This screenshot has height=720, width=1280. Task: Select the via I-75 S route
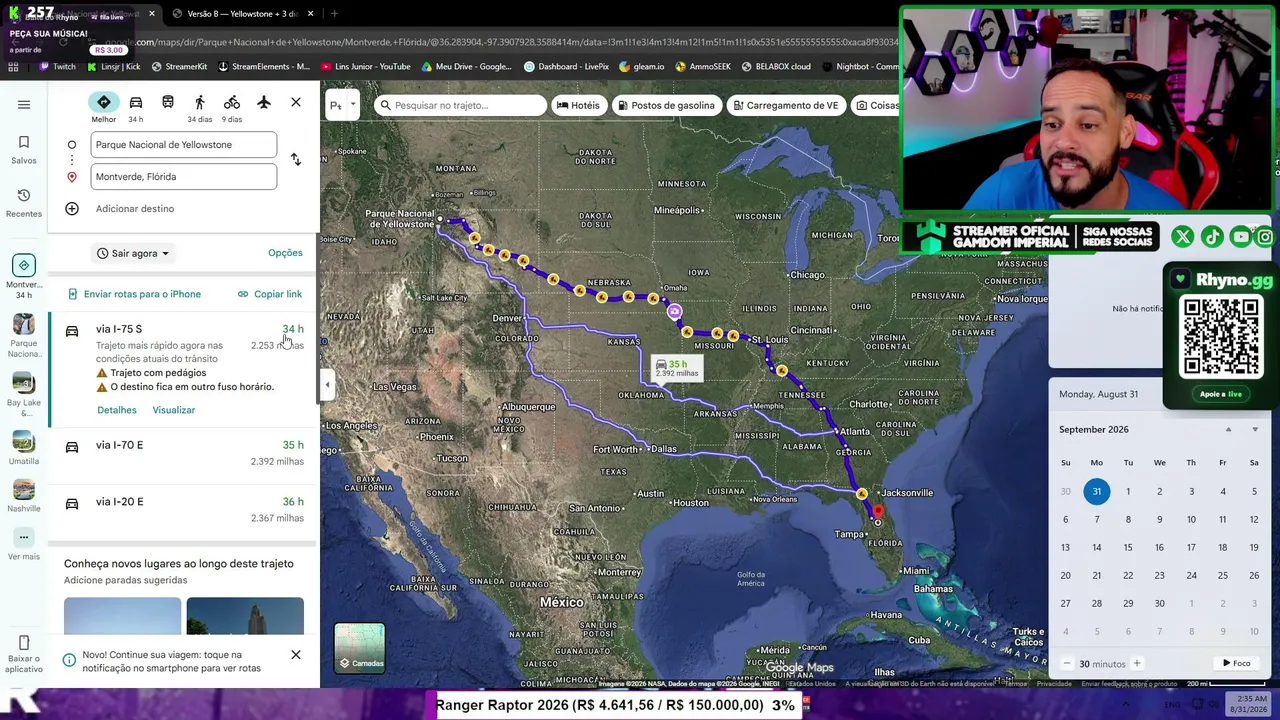coord(184,368)
